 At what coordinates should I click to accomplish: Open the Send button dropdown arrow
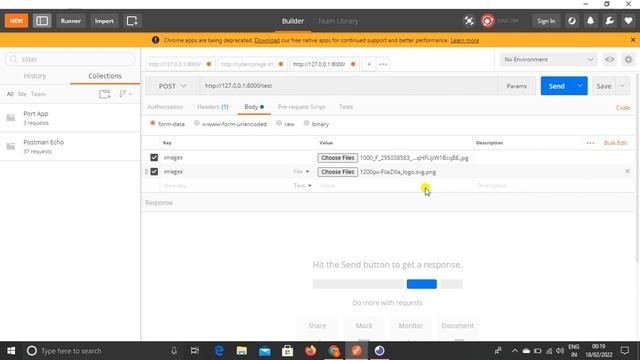click(580, 86)
